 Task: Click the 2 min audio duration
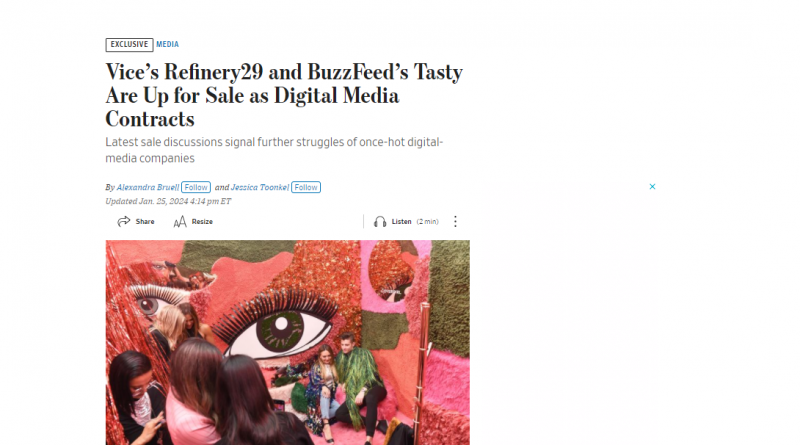(428, 221)
